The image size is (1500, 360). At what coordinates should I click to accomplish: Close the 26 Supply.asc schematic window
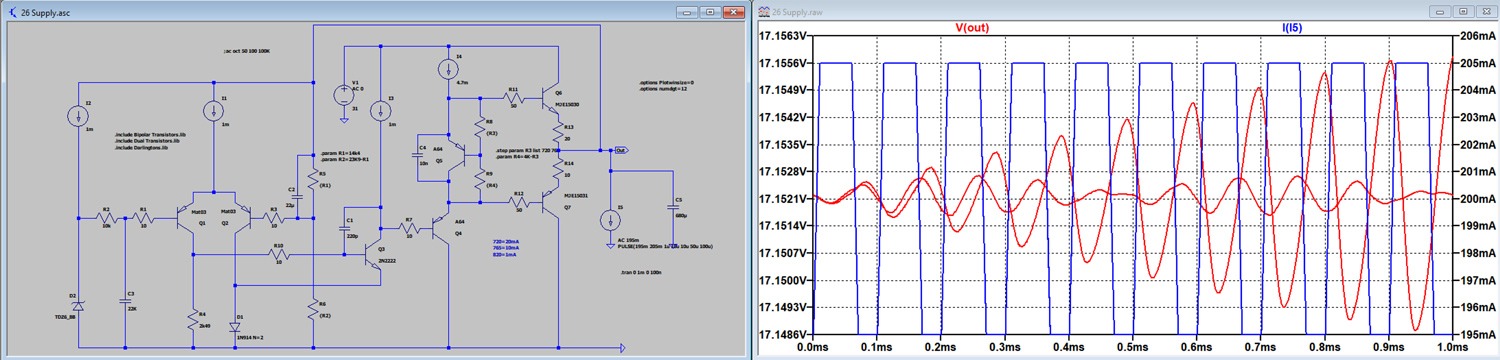tap(733, 11)
